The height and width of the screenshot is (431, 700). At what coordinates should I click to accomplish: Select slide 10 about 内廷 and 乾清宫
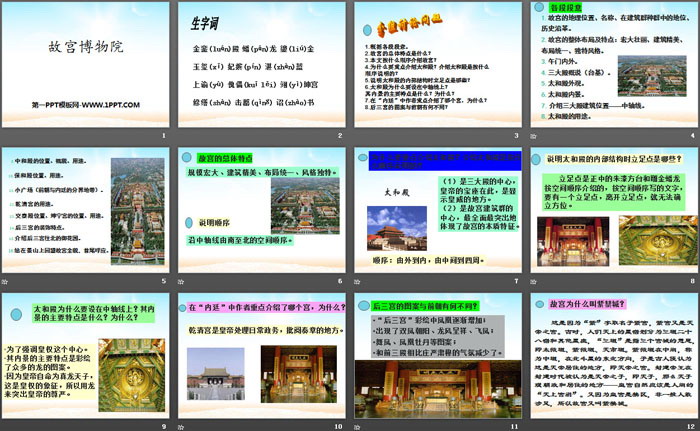(x=262, y=356)
